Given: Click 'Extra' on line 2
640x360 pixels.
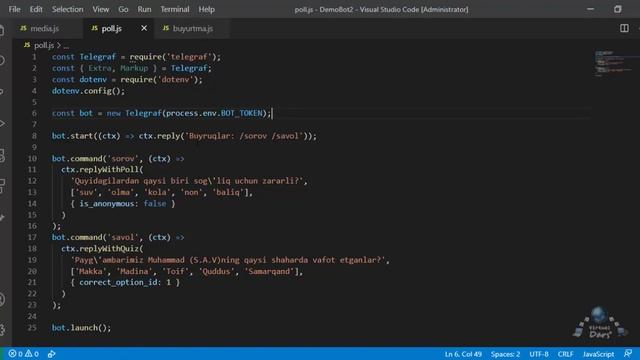Looking at the screenshot, I should (100, 68).
